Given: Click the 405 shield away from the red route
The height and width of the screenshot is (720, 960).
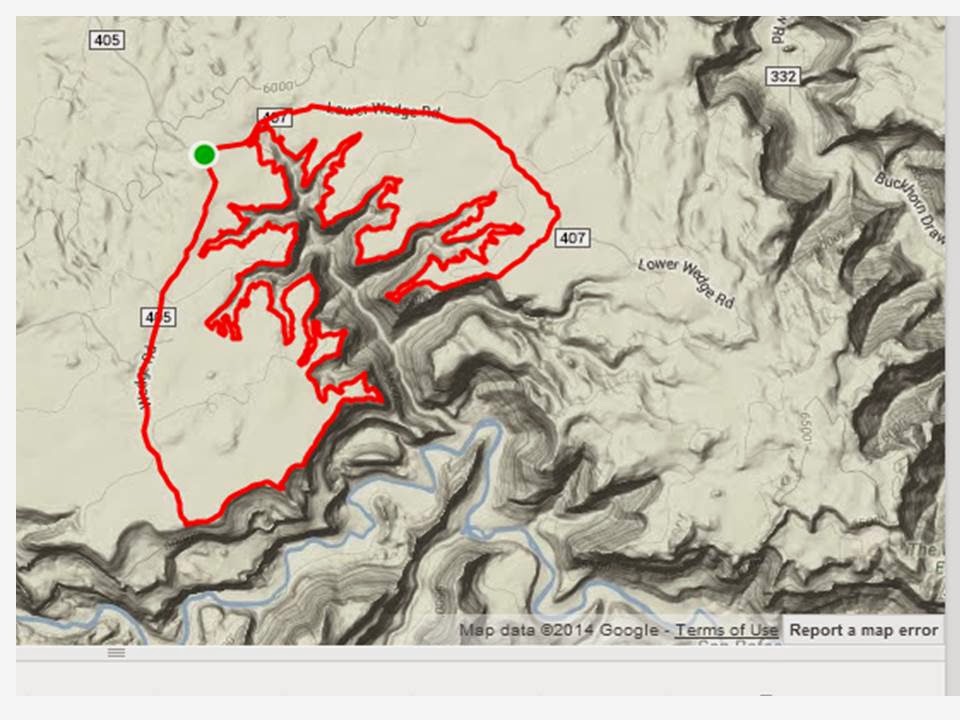Looking at the screenshot, I should click(108, 40).
